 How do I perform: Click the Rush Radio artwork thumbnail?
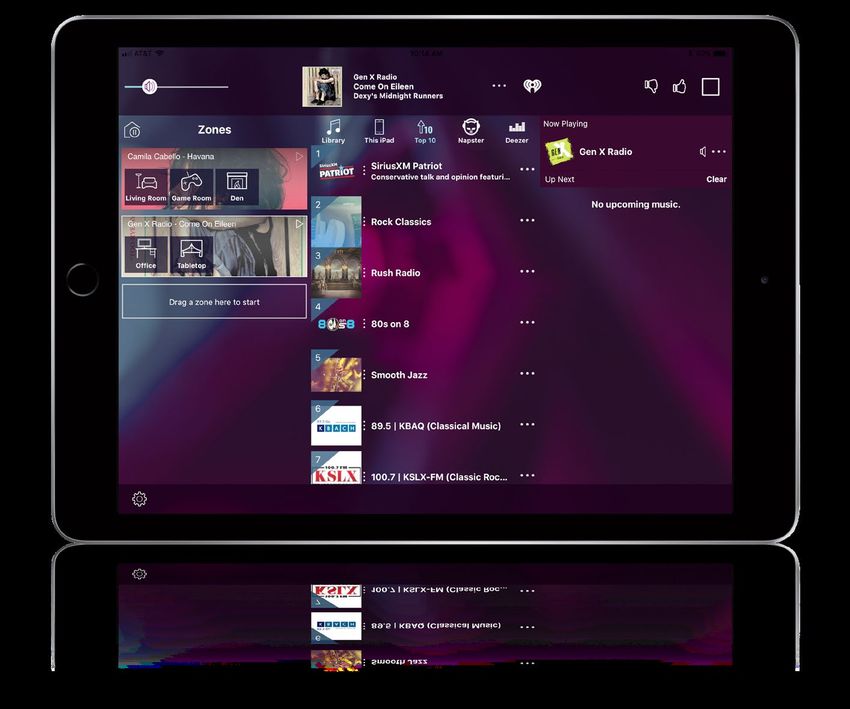coord(336,273)
